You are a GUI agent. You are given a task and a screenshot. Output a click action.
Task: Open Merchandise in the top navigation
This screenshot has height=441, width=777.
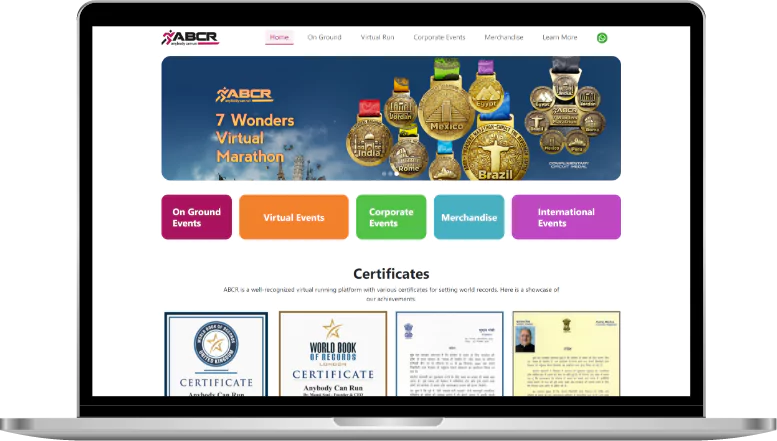(x=503, y=37)
